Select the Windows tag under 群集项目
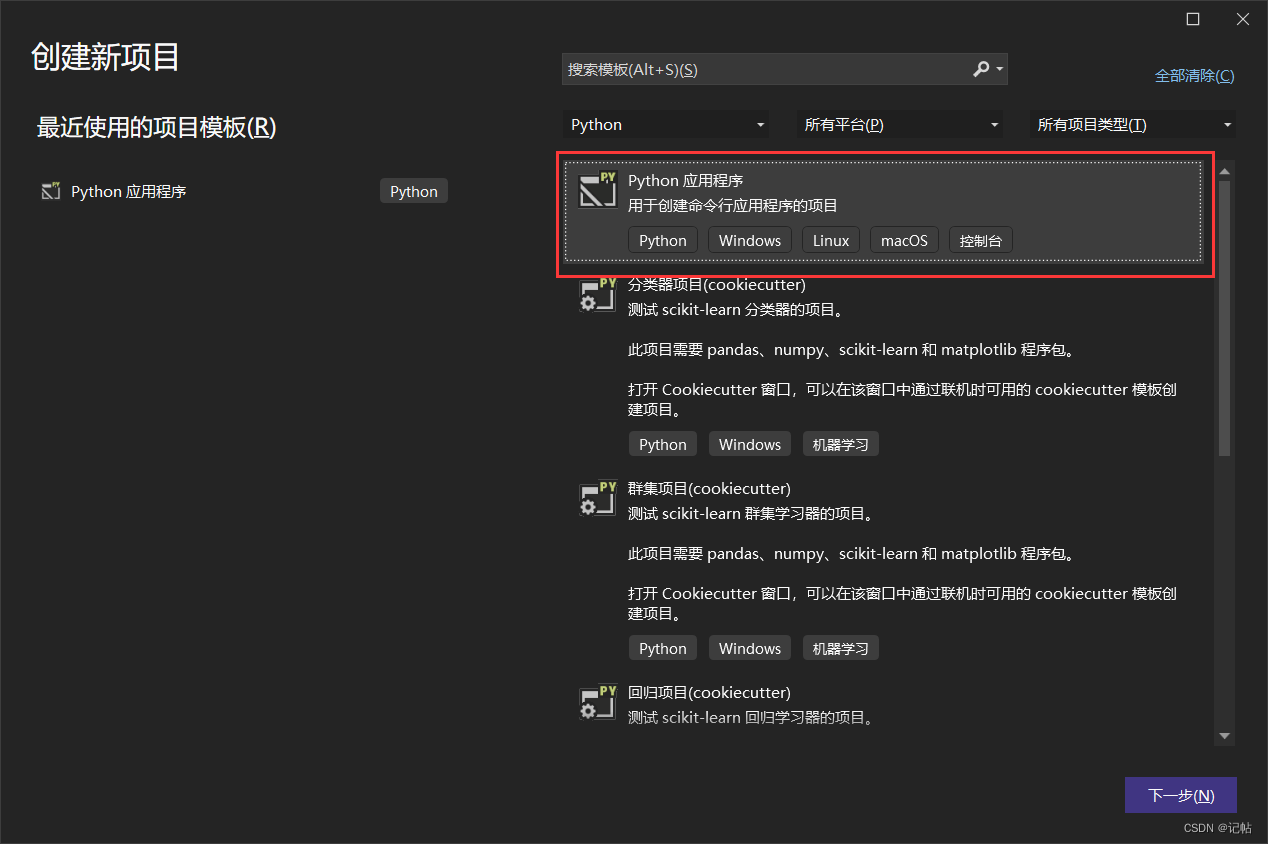 (749, 647)
